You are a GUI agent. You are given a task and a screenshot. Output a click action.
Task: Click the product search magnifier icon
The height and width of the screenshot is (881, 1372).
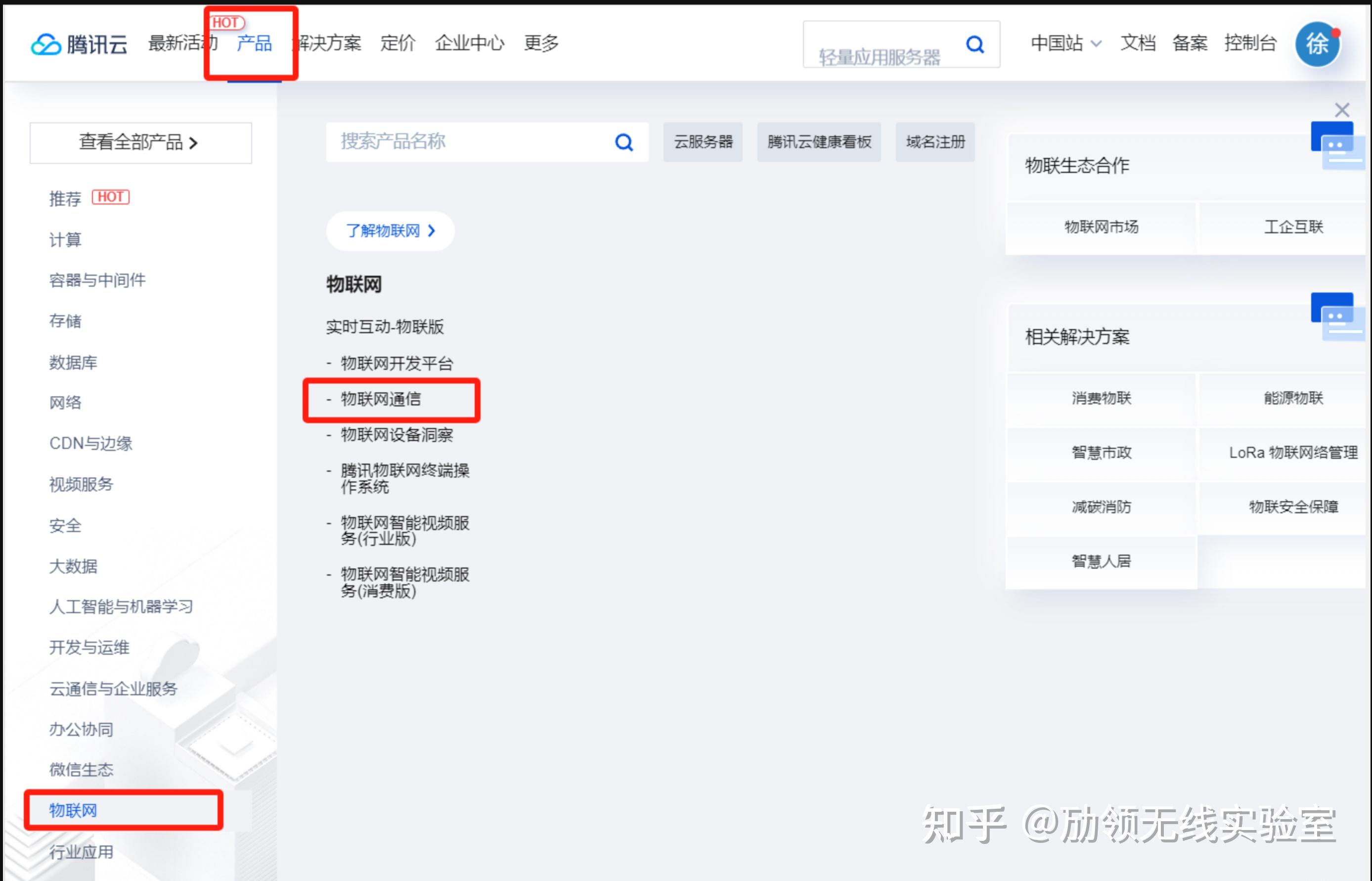click(x=623, y=142)
